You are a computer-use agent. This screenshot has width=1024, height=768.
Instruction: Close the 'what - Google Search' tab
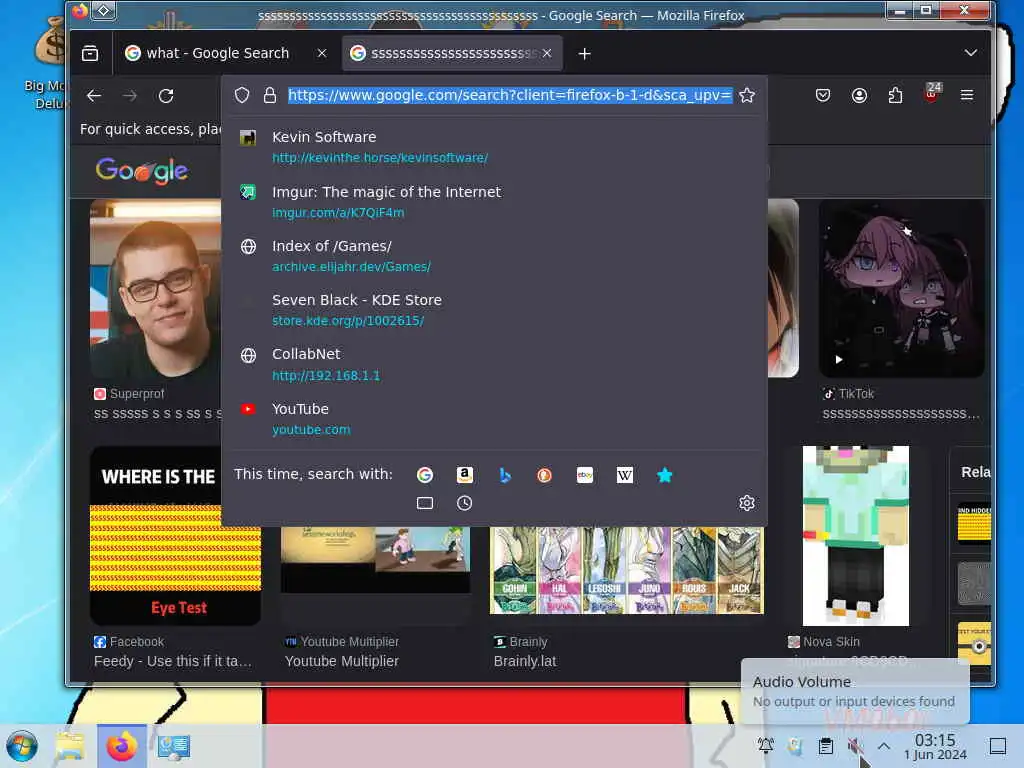tap(322, 54)
